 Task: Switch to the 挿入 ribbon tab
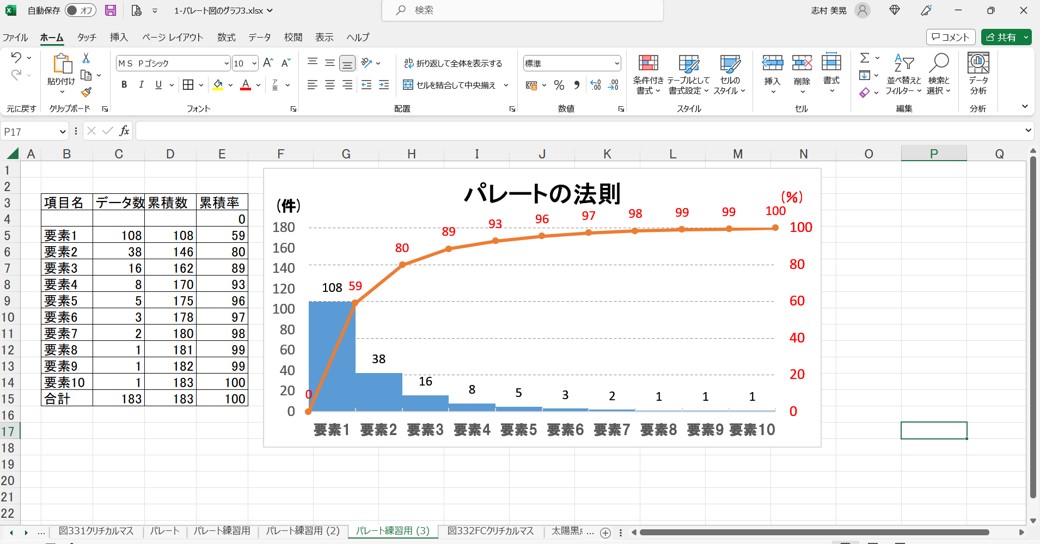click(119, 37)
